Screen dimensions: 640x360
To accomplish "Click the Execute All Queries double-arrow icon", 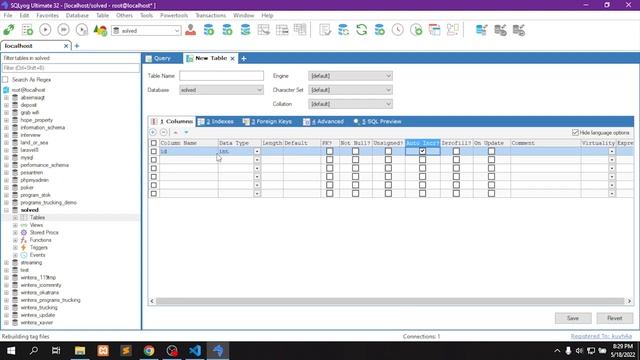I will click(x=63, y=30).
